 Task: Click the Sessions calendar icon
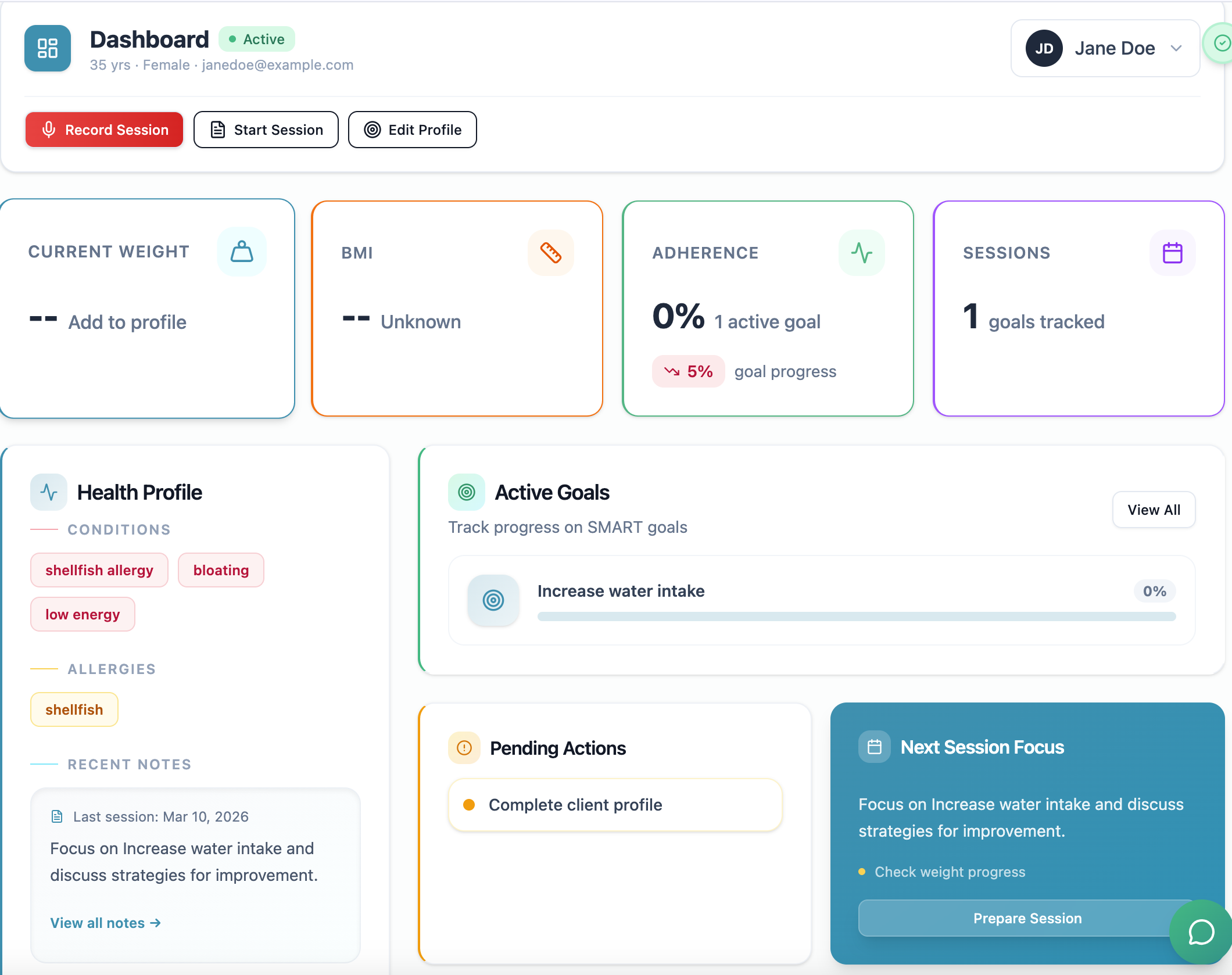[1172, 253]
